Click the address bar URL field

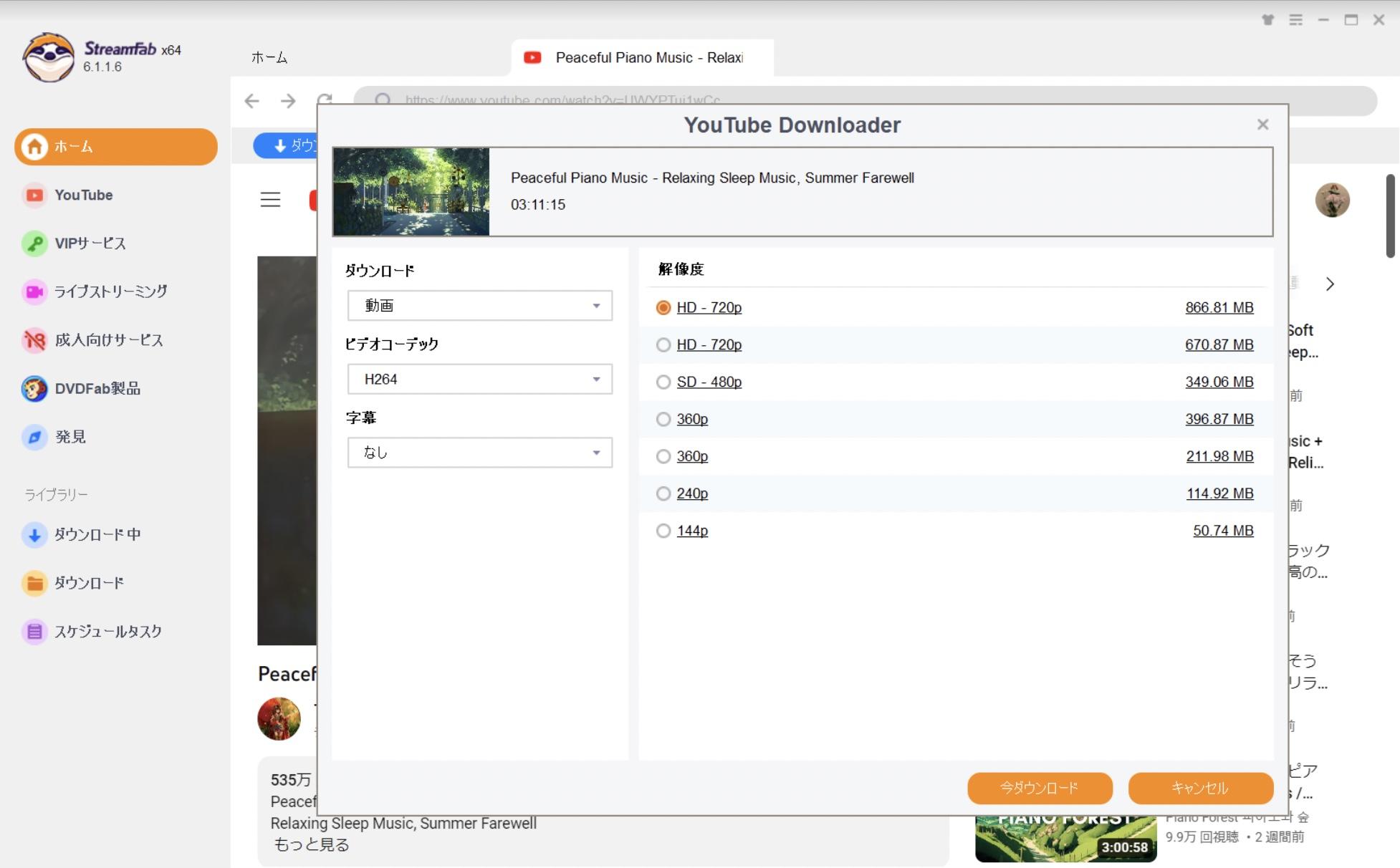tap(865, 100)
